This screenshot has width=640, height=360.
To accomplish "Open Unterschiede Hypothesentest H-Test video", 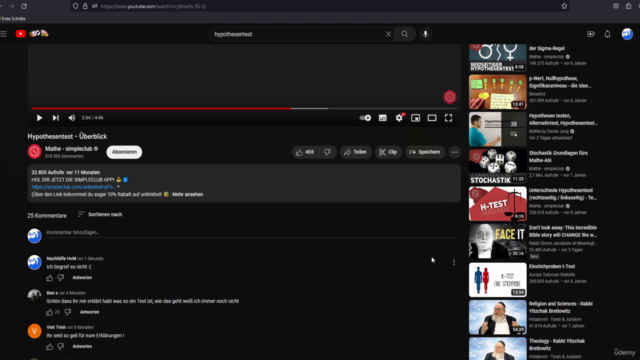I will (498, 204).
